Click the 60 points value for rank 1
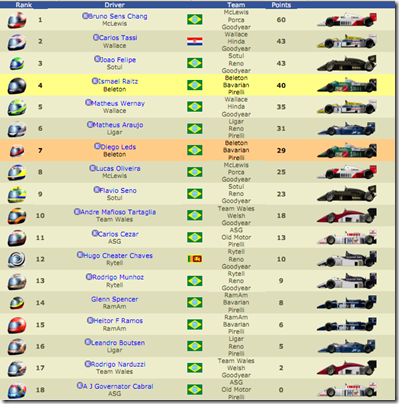The height and width of the screenshot is (404, 399). pyautogui.click(x=281, y=20)
